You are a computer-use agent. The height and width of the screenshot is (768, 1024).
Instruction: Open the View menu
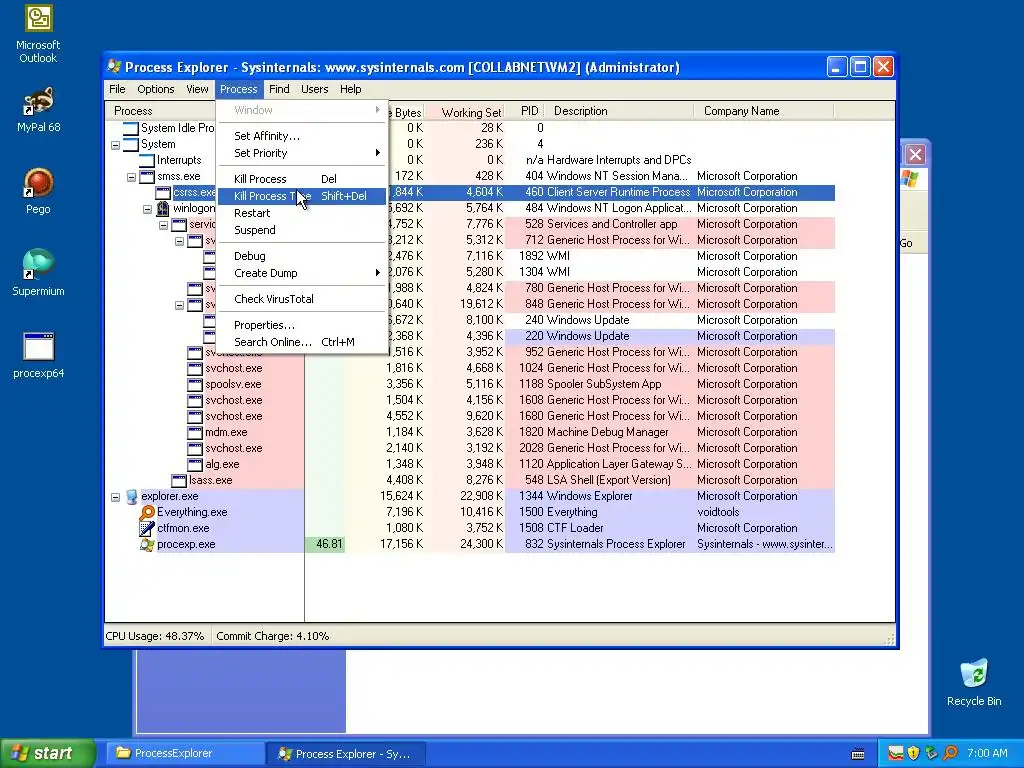coord(197,89)
